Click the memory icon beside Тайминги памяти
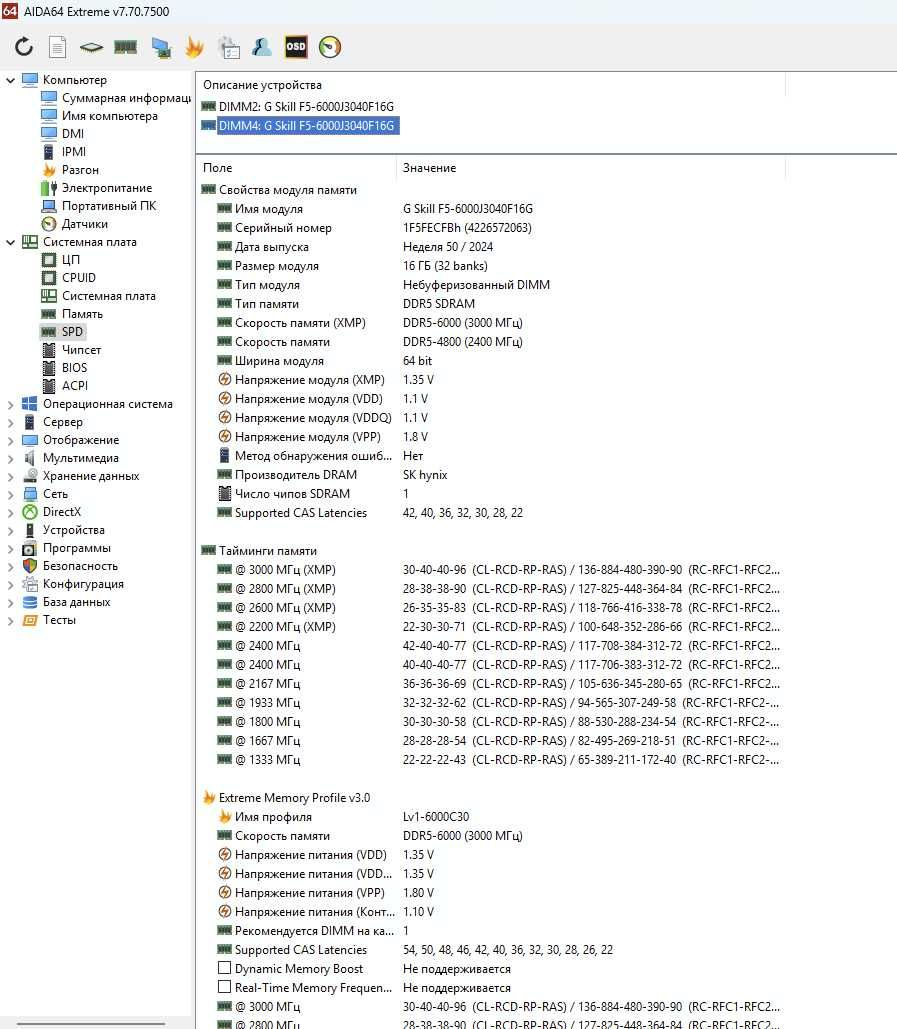Viewport: 897px width, 1029px height. [x=209, y=551]
